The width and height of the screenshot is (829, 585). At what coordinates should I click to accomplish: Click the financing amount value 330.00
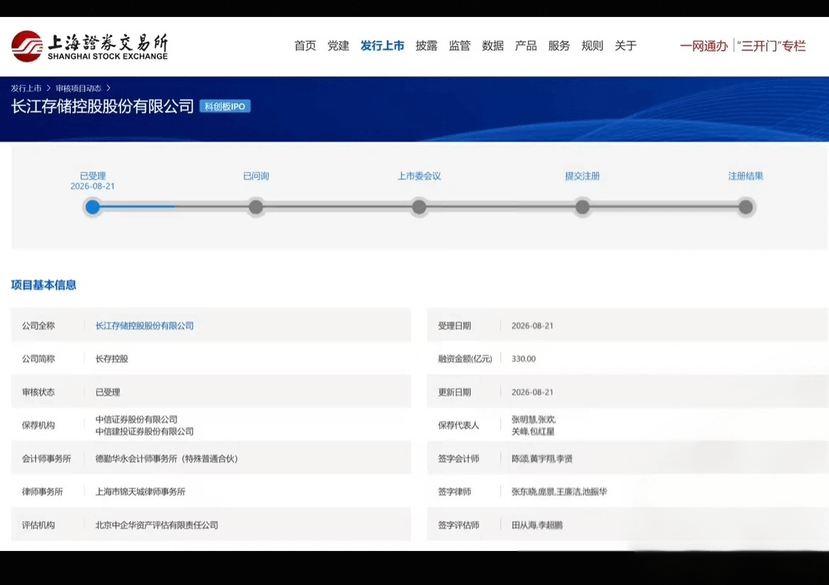coord(523,359)
